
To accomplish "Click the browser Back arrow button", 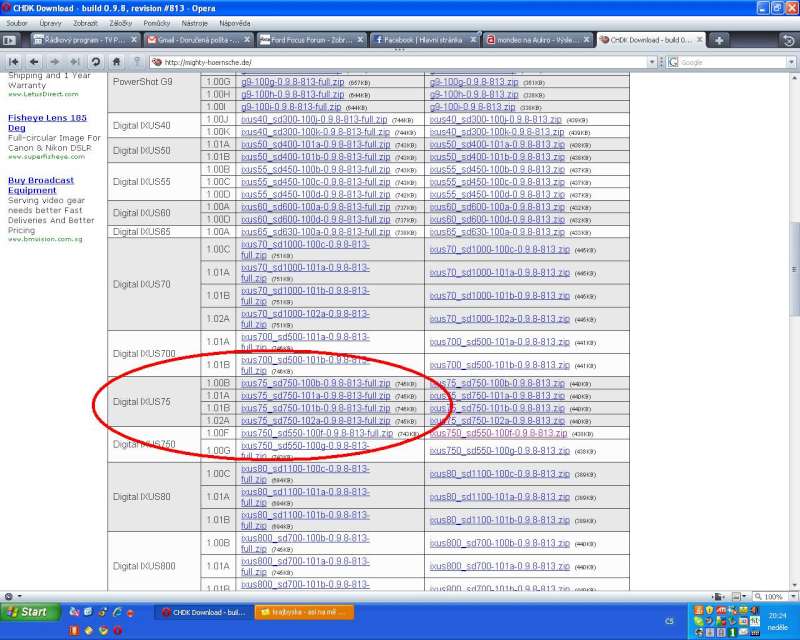I will (x=35, y=61).
